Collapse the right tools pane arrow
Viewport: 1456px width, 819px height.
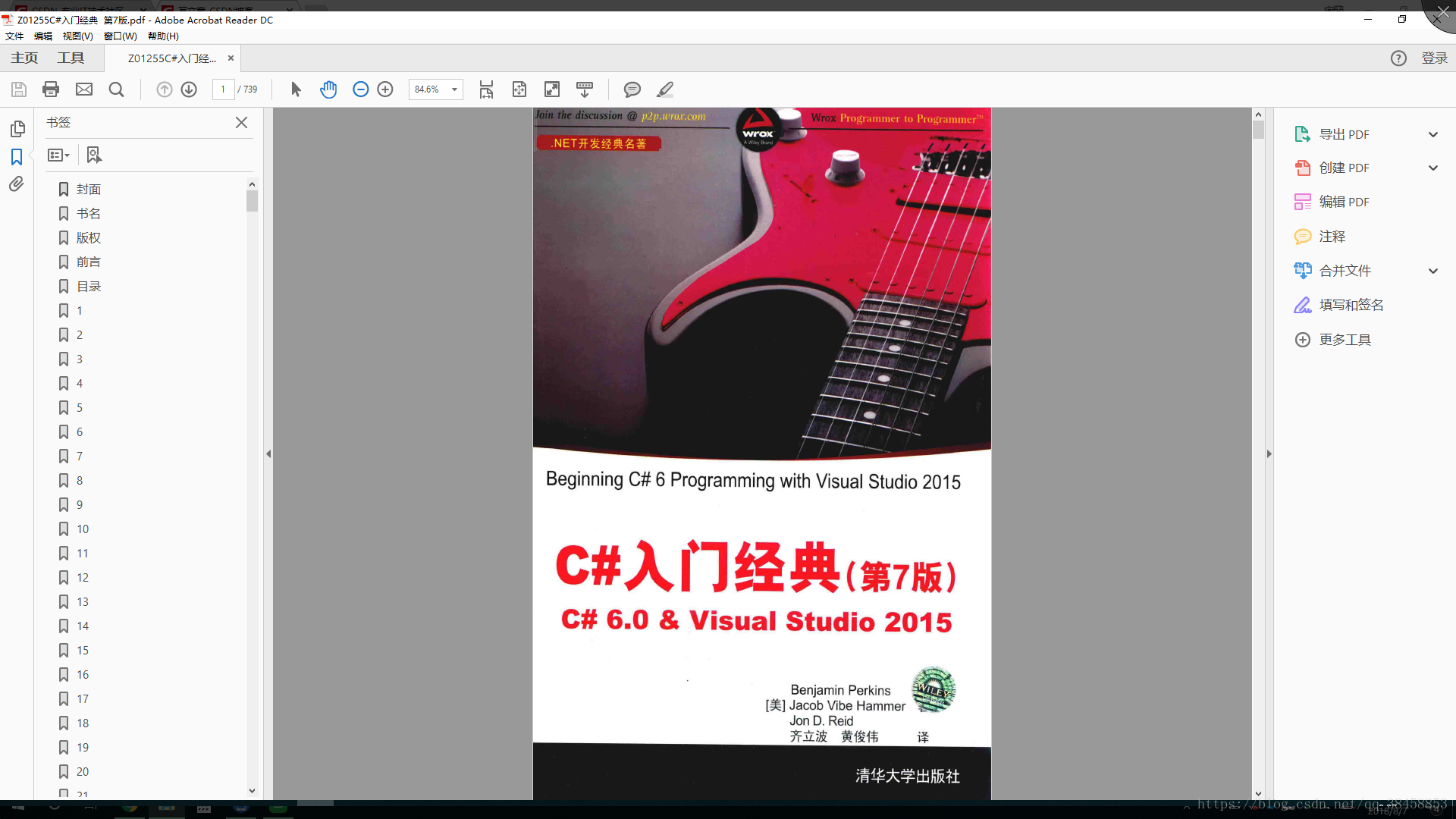pos(1269,454)
